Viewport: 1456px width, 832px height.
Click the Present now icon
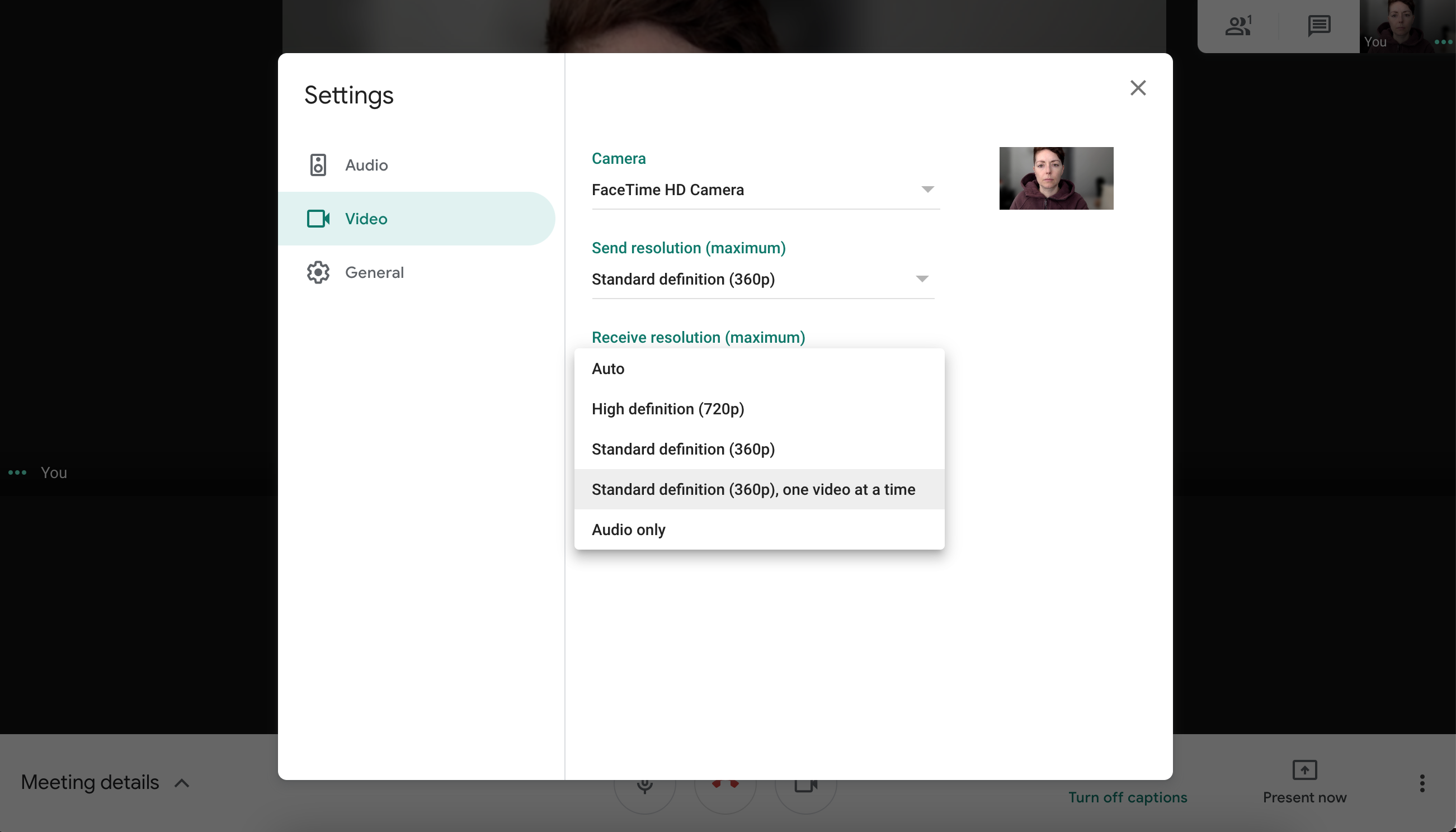1304,770
